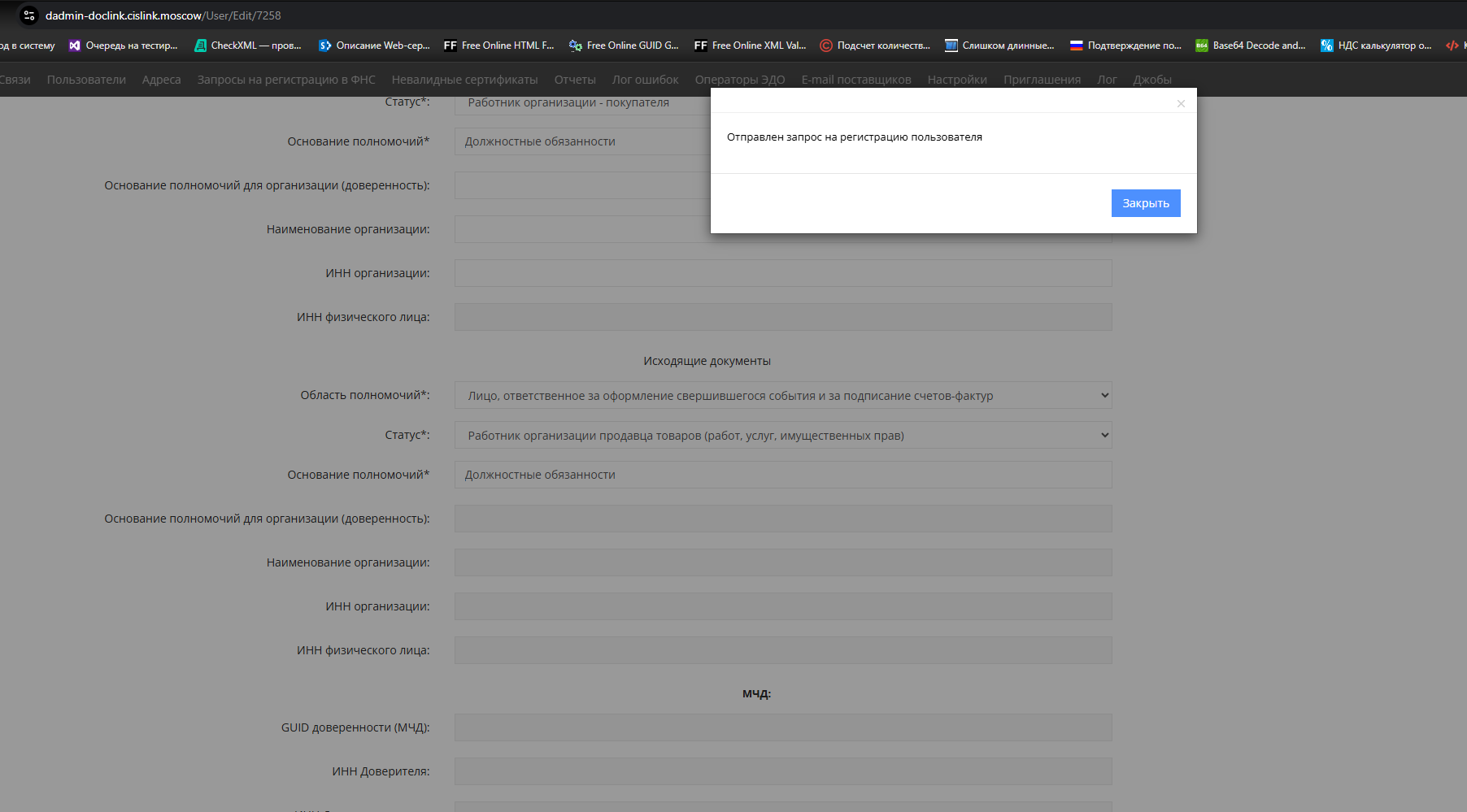Open the Free Online XML Val... bookmark
This screenshot has width=1467, height=812.
(750, 46)
